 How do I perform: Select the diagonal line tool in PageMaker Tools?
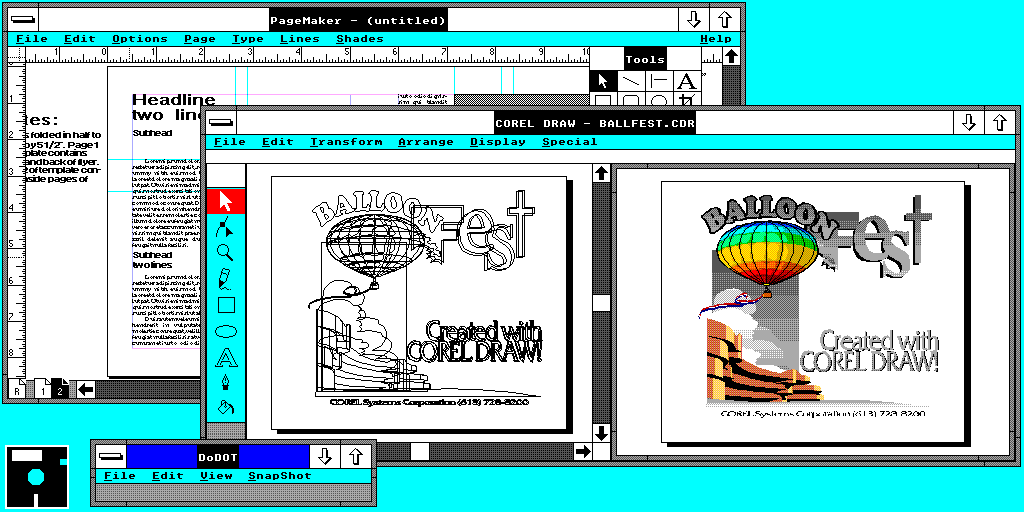(631, 81)
